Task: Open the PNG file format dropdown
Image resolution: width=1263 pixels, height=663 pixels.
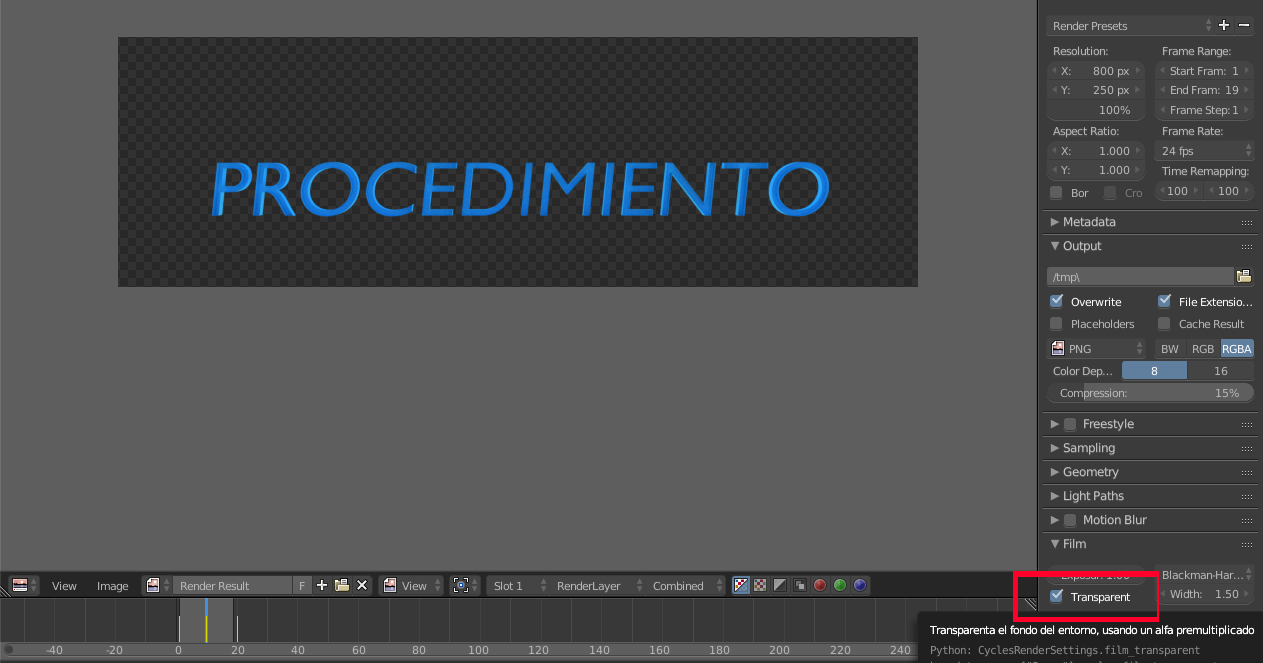Action: pyautogui.click(x=1097, y=348)
